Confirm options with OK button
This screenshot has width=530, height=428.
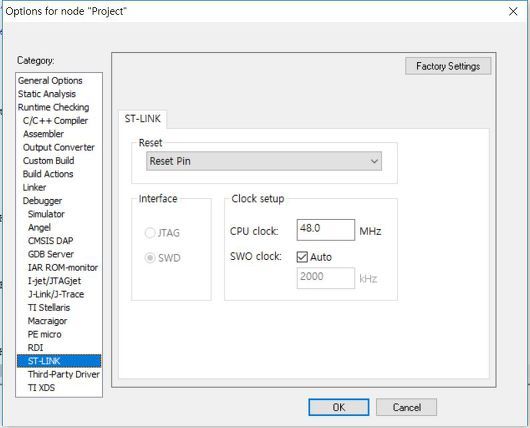click(339, 407)
